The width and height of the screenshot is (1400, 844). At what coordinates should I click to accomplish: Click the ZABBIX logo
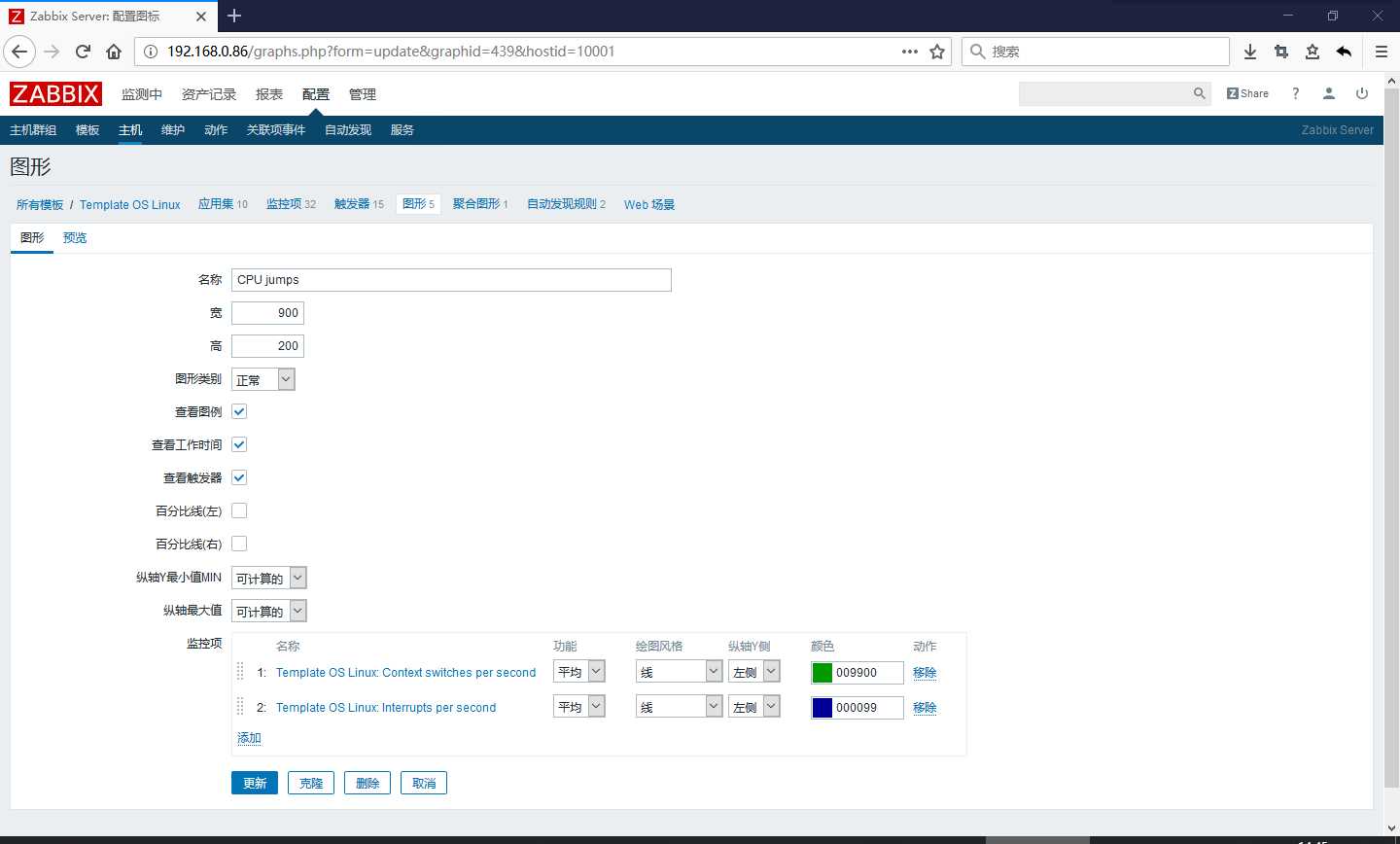click(x=55, y=94)
